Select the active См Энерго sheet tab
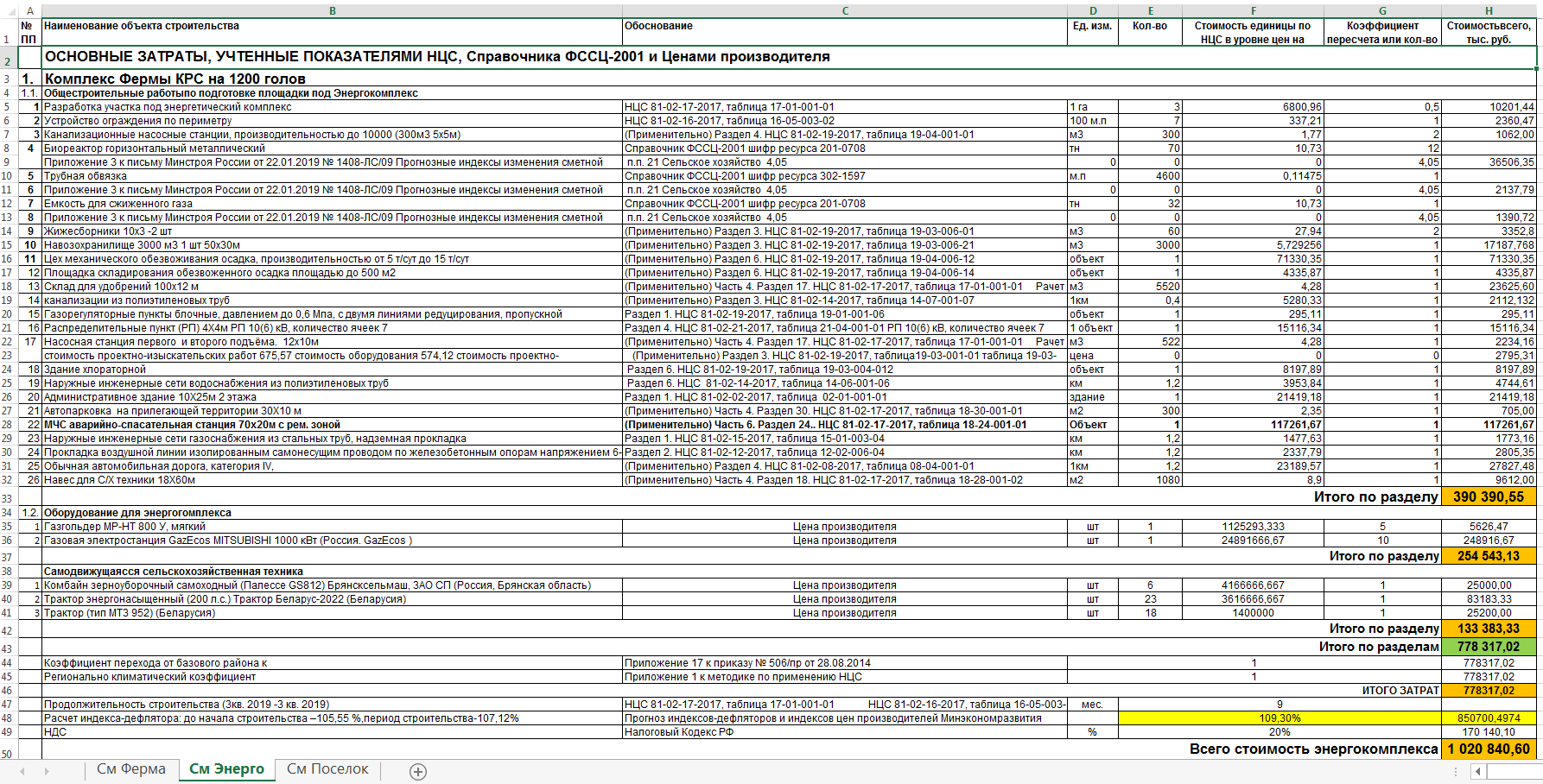 (226, 769)
